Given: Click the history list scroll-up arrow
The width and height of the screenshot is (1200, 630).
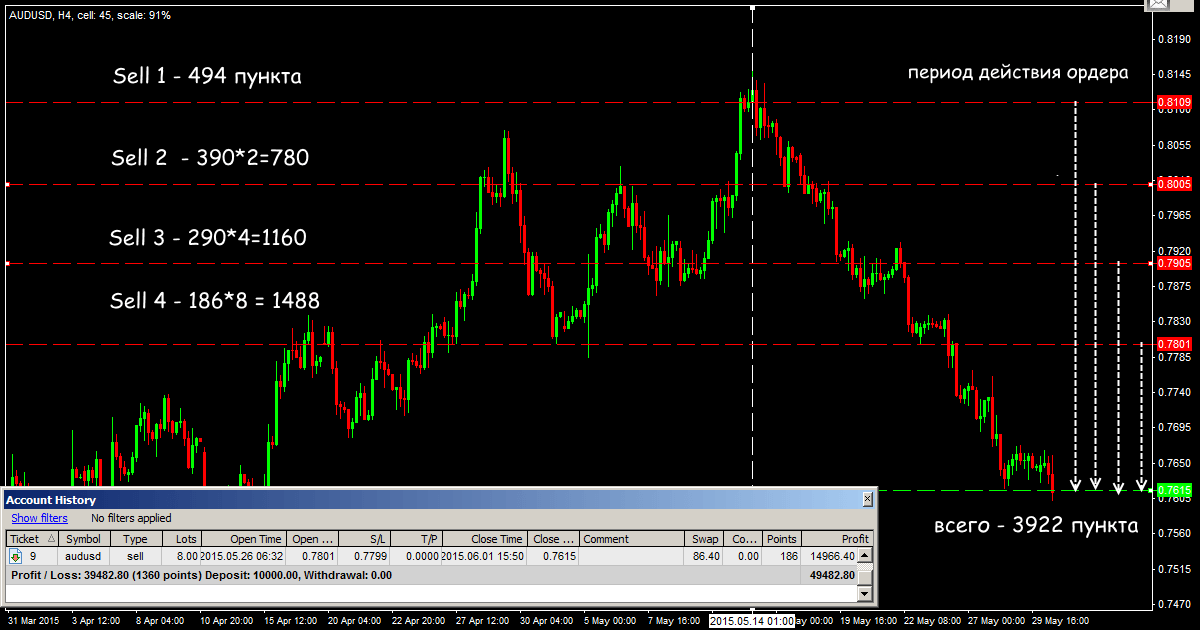Looking at the screenshot, I should click(x=866, y=555).
